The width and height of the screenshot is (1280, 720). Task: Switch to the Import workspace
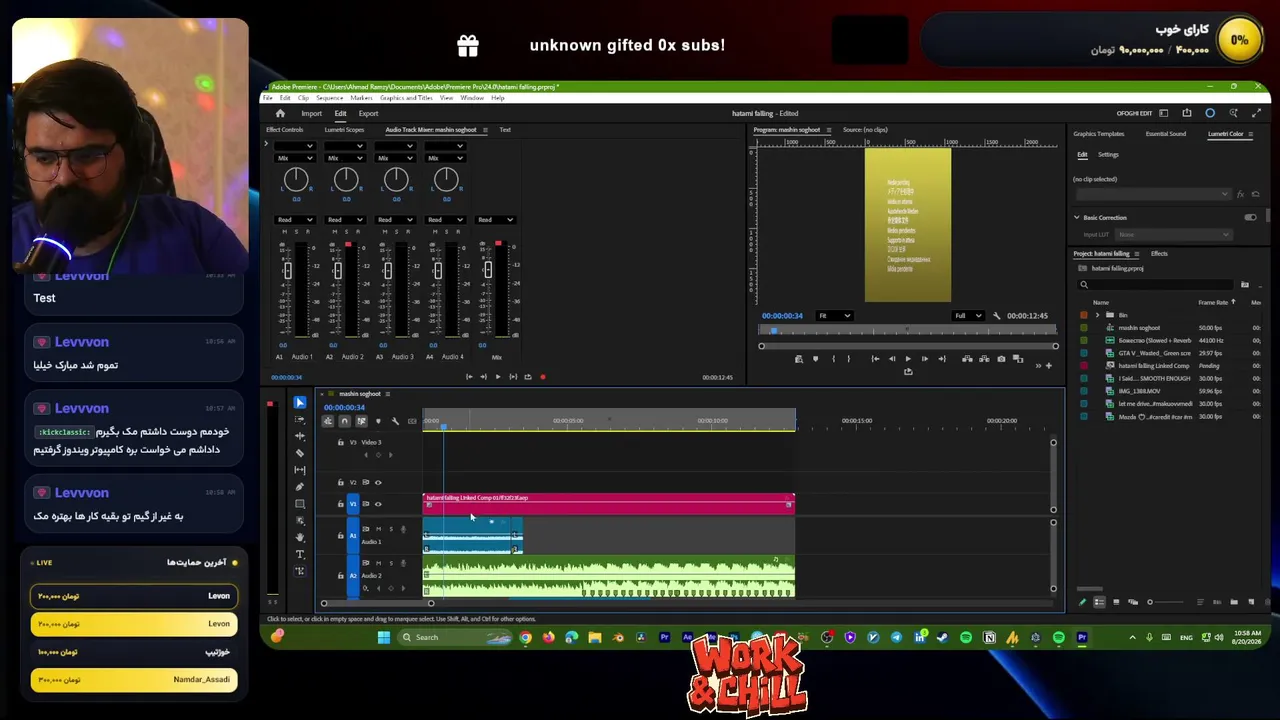point(312,113)
